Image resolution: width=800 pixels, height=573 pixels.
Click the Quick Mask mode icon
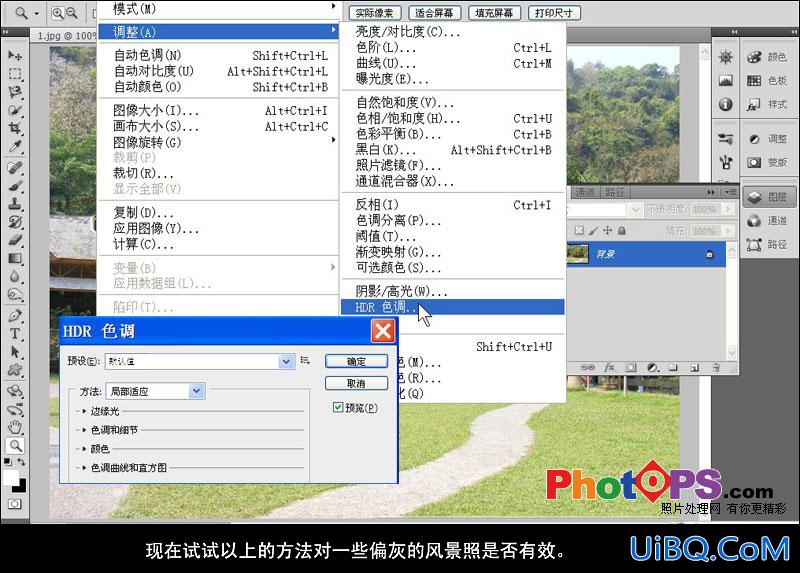coord(14,504)
